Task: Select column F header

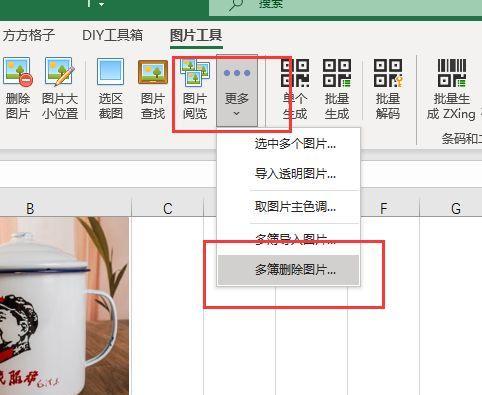Action: click(383, 209)
